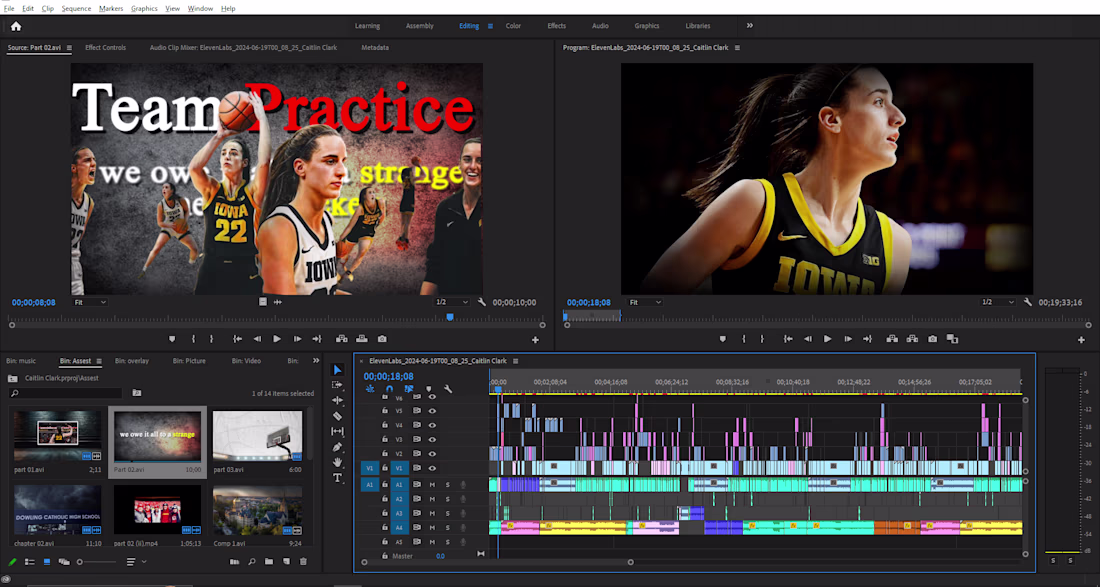Open the Sequence menu

click(76, 8)
